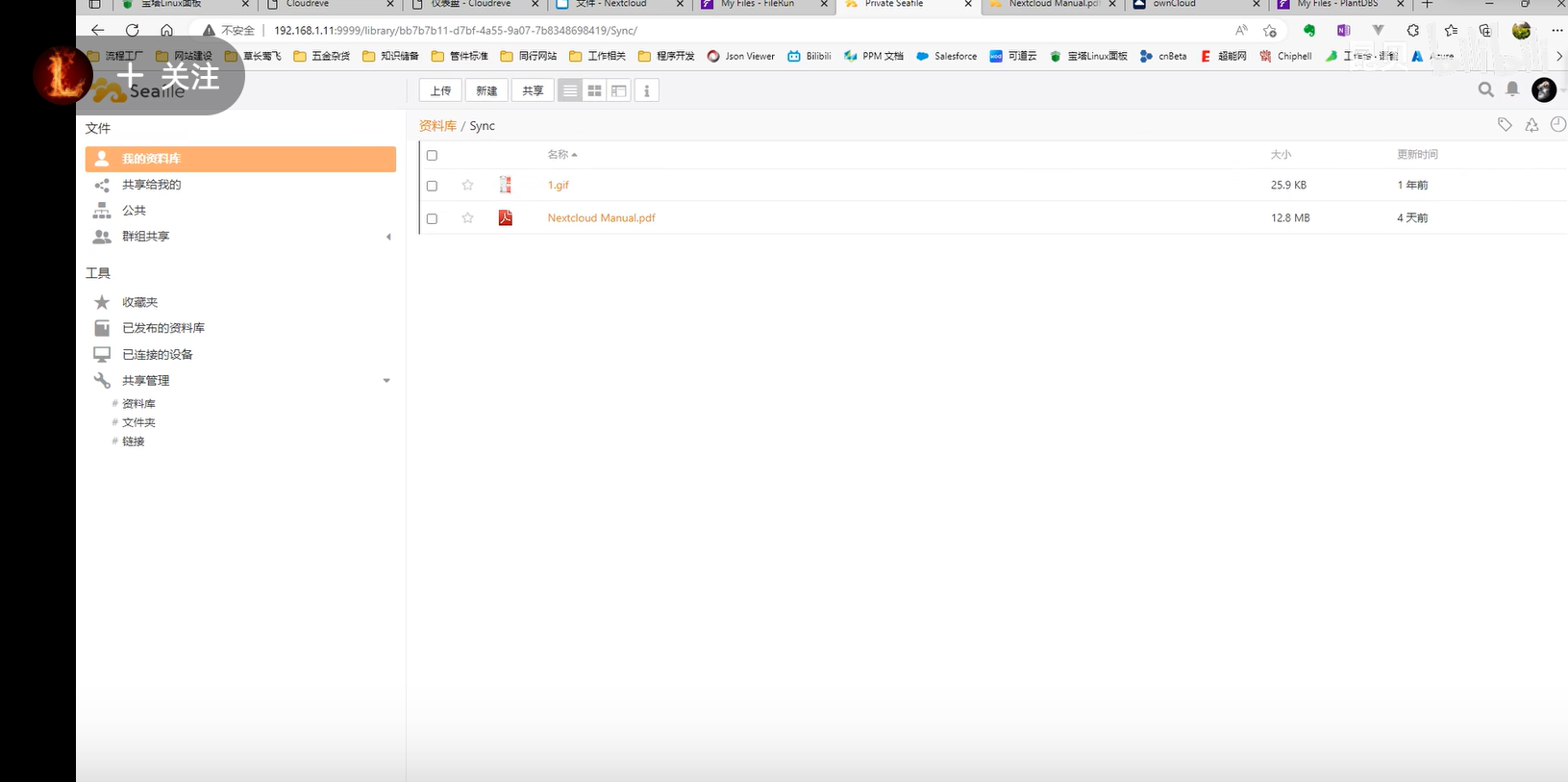
Task: Click the browser refresh button
Action: [x=133, y=30]
